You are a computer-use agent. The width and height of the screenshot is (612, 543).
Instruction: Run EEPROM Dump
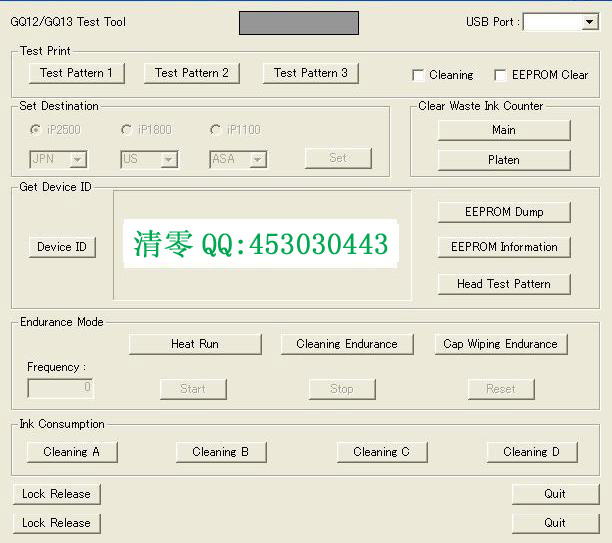pos(504,212)
